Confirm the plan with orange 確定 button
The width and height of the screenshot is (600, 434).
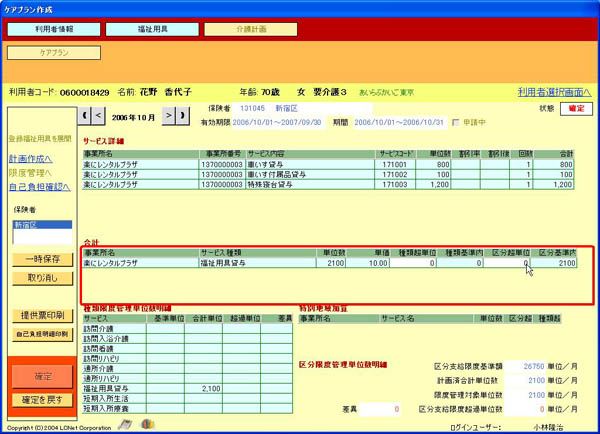tap(42, 377)
